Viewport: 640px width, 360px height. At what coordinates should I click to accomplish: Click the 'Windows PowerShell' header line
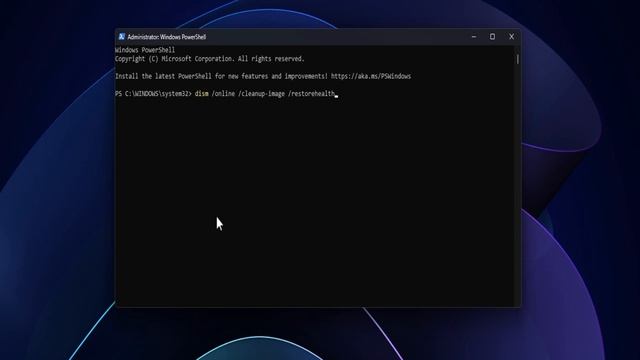145,50
